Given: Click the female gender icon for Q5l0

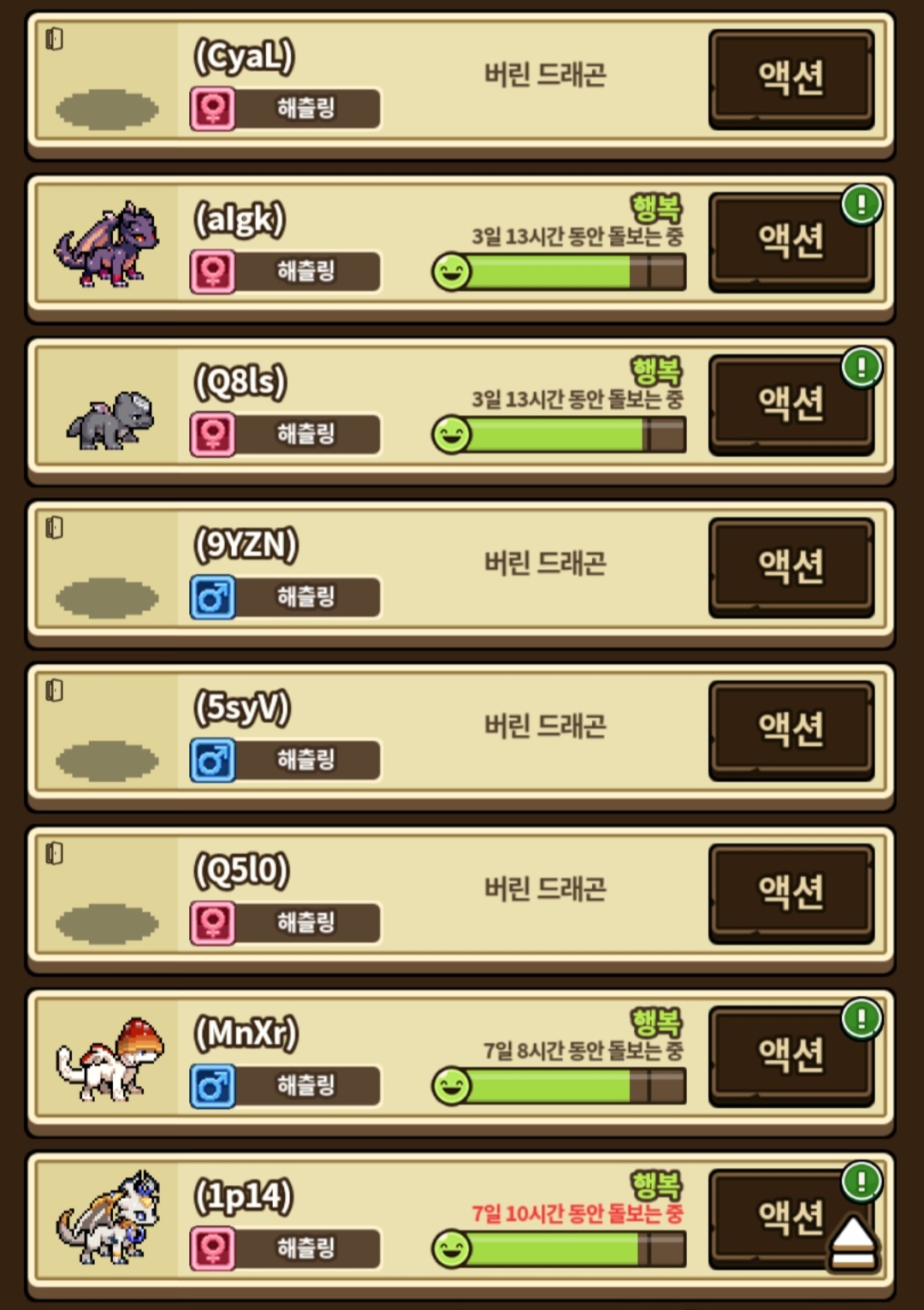Looking at the screenshot, I should 212,922.
